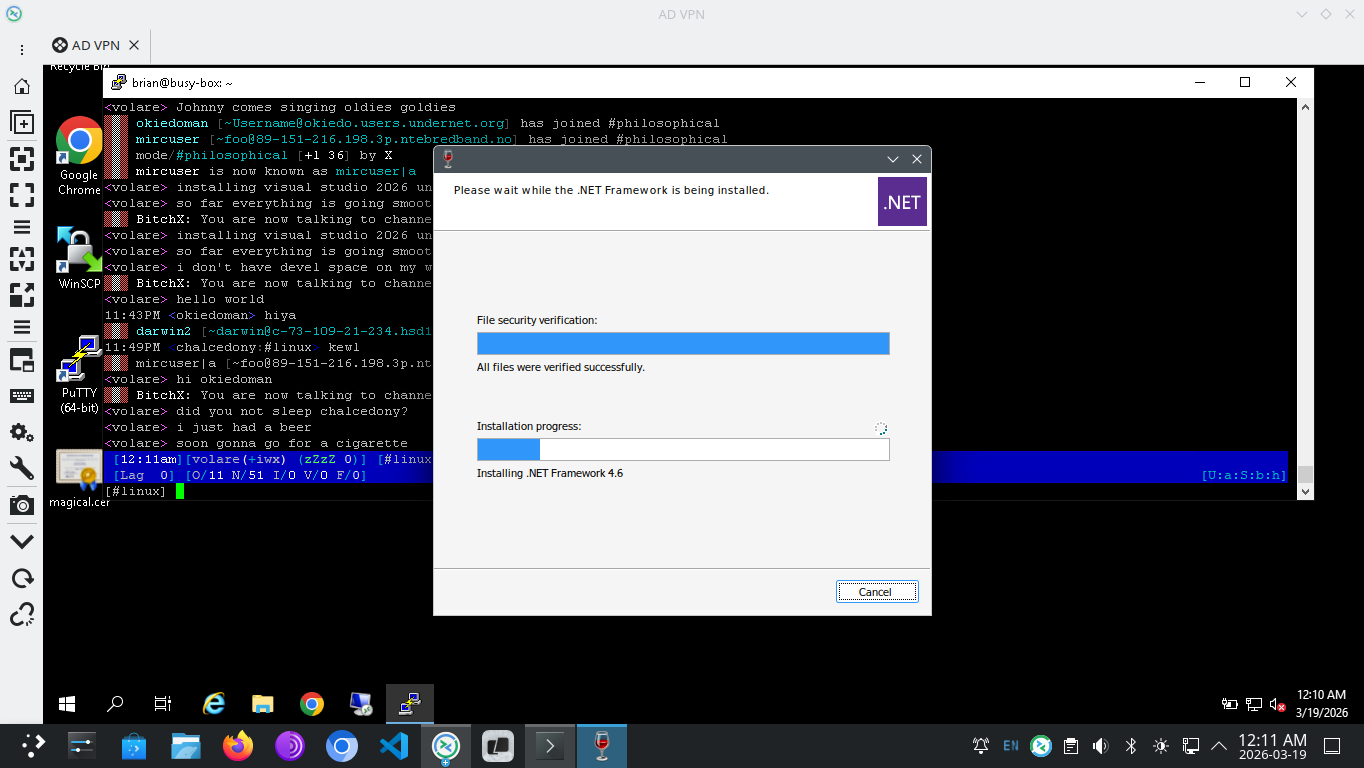1364x768 pixels.
Task: Click the Installation progress bar
Action: coord(683,449)
